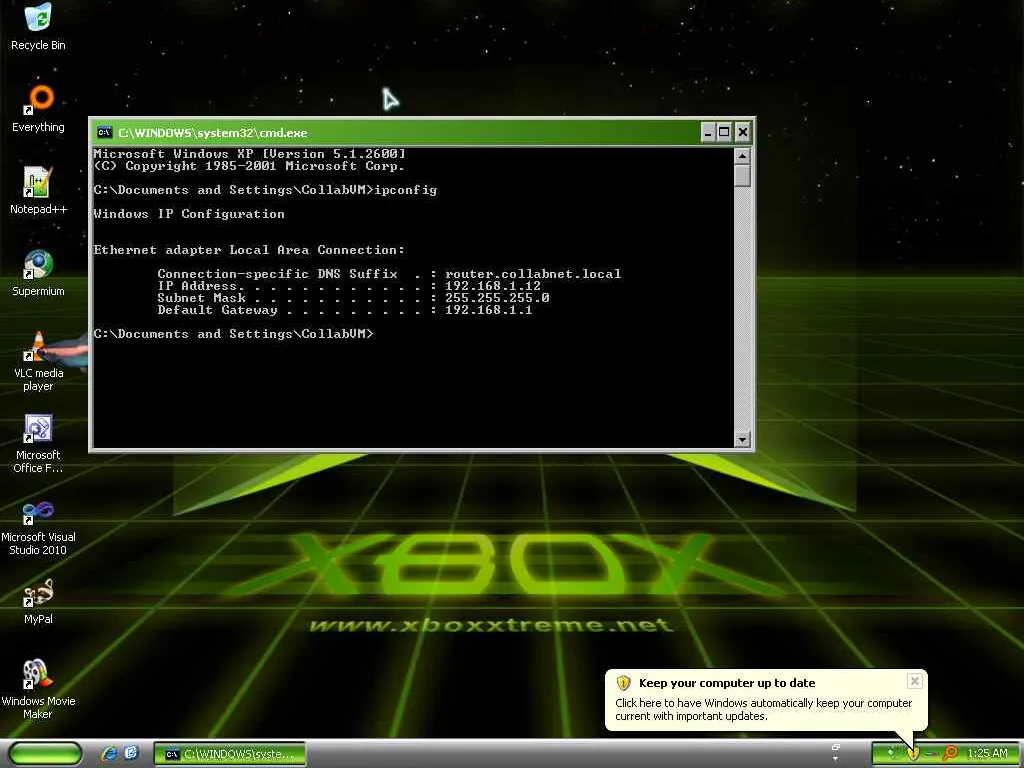Viewport: 1024px width, 768px height.
Task: Click the orange Everything tray icon
Action: [x=950, y=754]
